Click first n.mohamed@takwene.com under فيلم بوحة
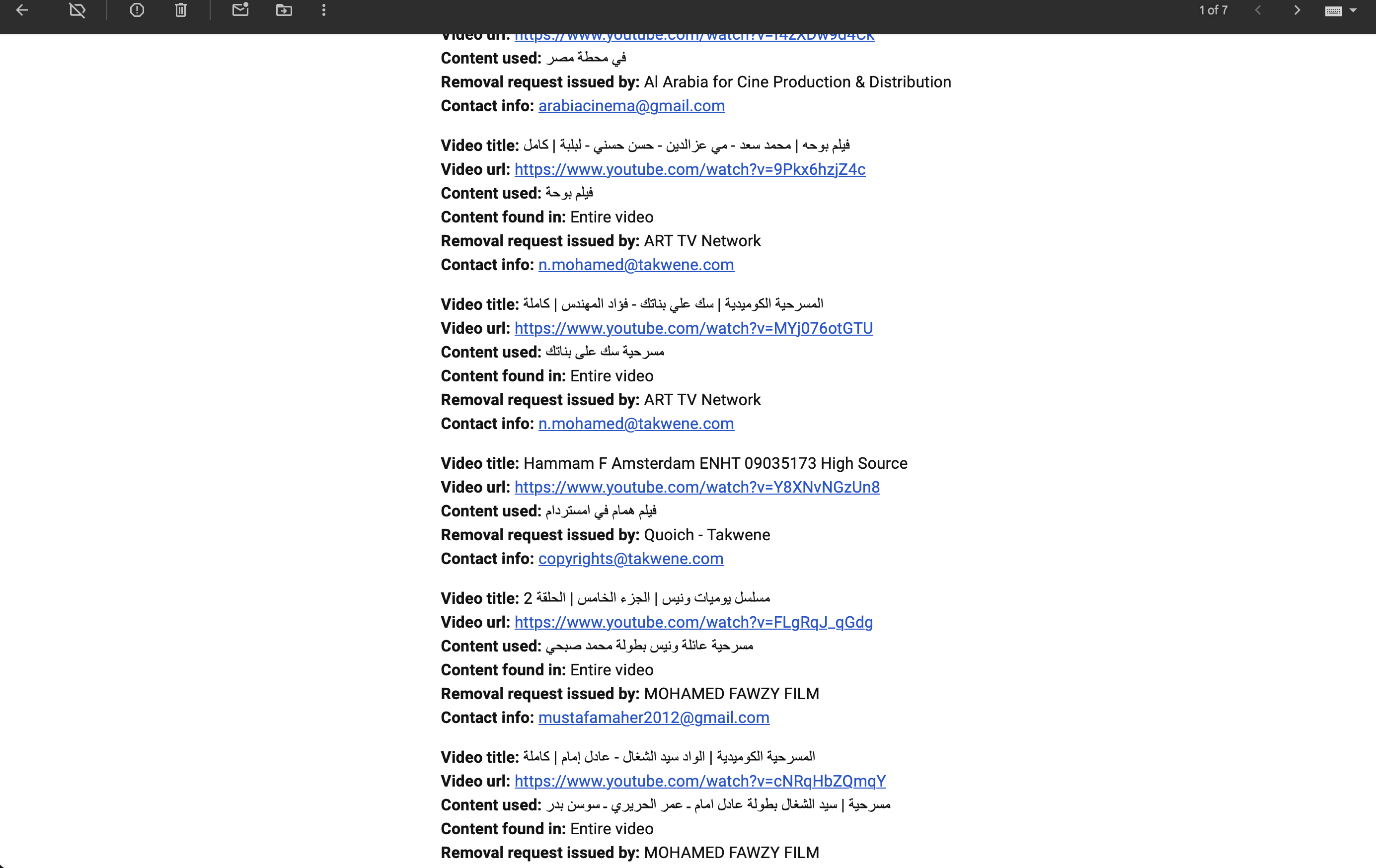The height and width of the screenshot is (868, 1376). pyautogui.click(x=636, y=265)
